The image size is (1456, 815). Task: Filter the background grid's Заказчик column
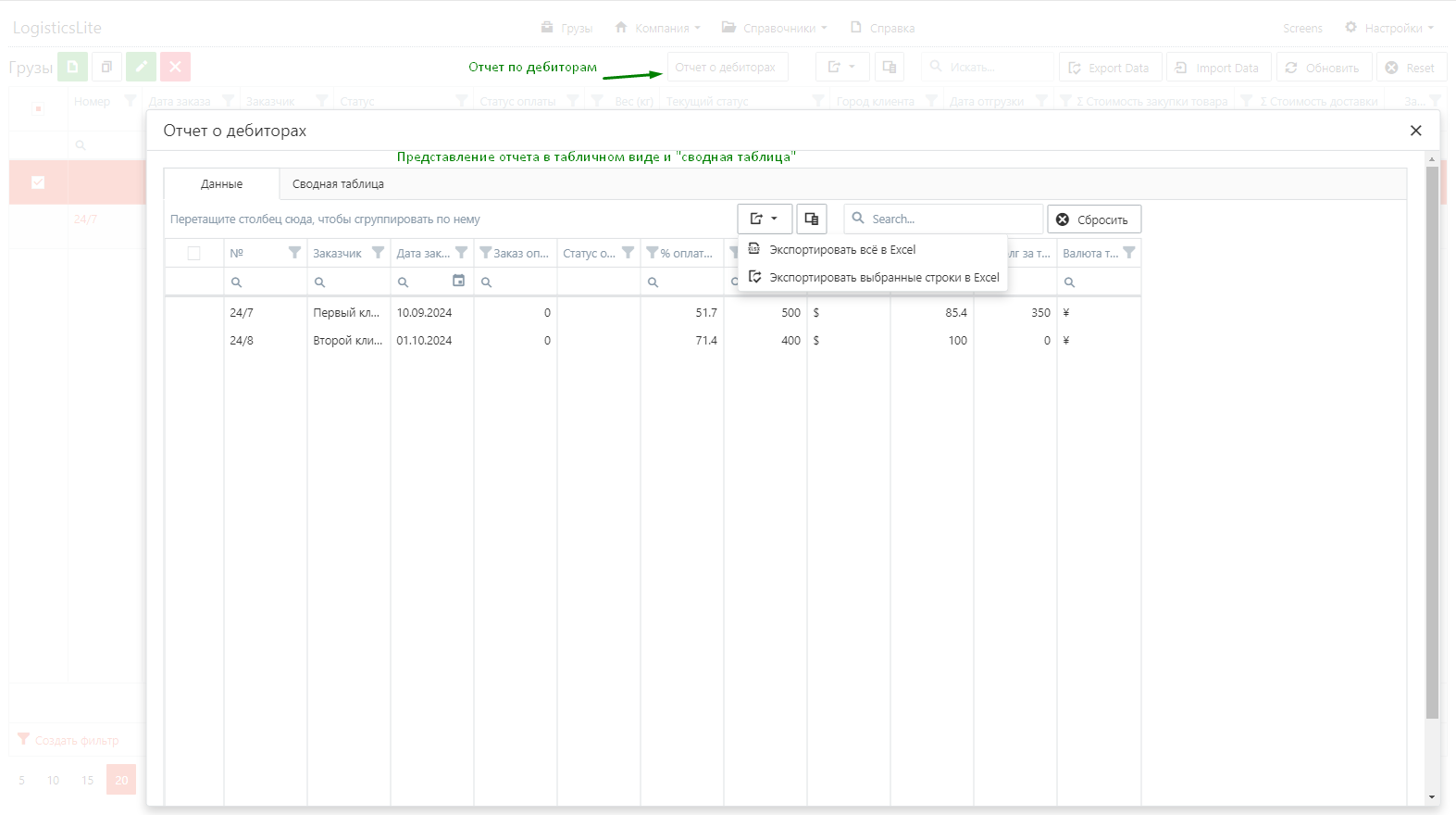(321, 101)
